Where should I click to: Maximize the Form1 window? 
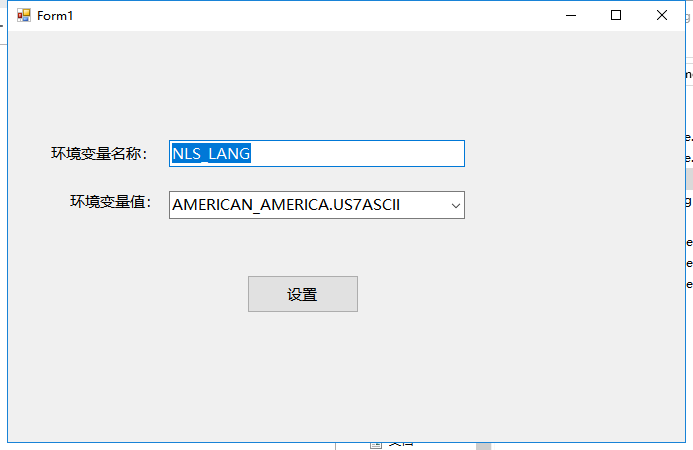click(616, 16)
